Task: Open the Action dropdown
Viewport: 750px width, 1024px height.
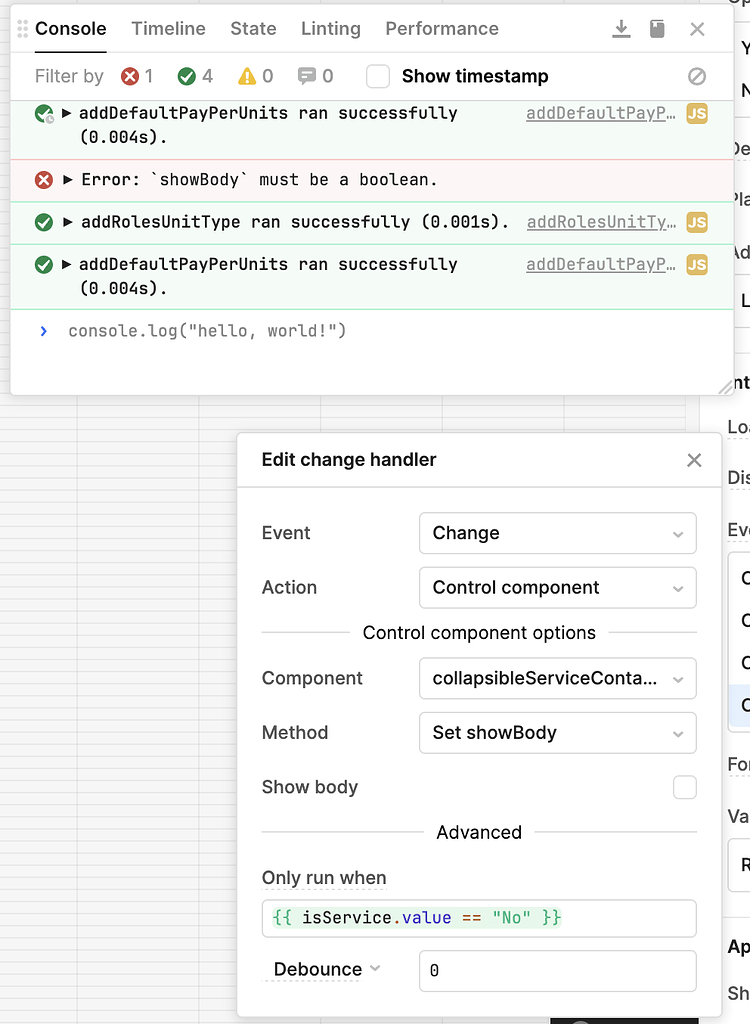Action: pos(557,587)
